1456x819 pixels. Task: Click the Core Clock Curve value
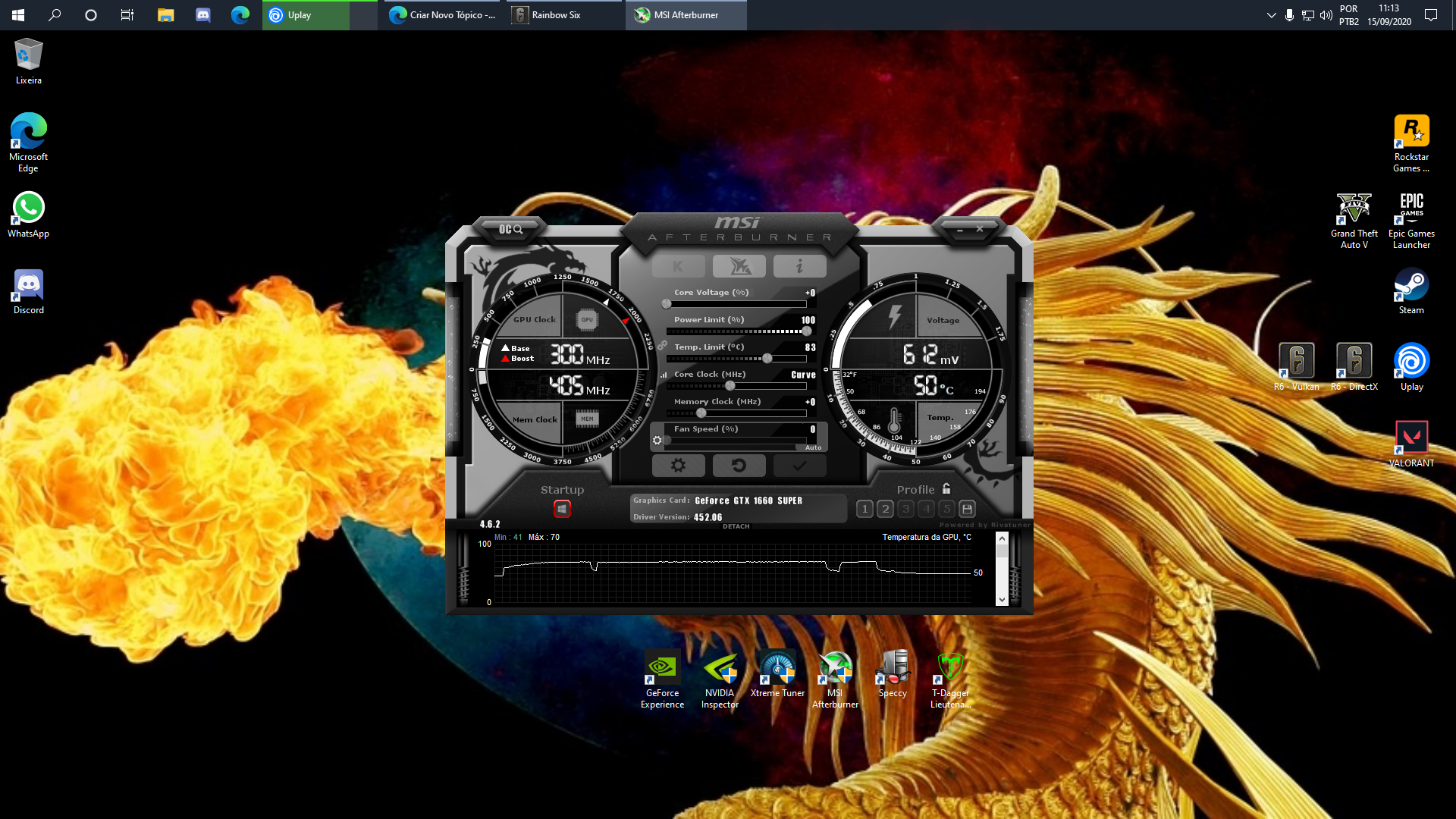pos(803,375)
